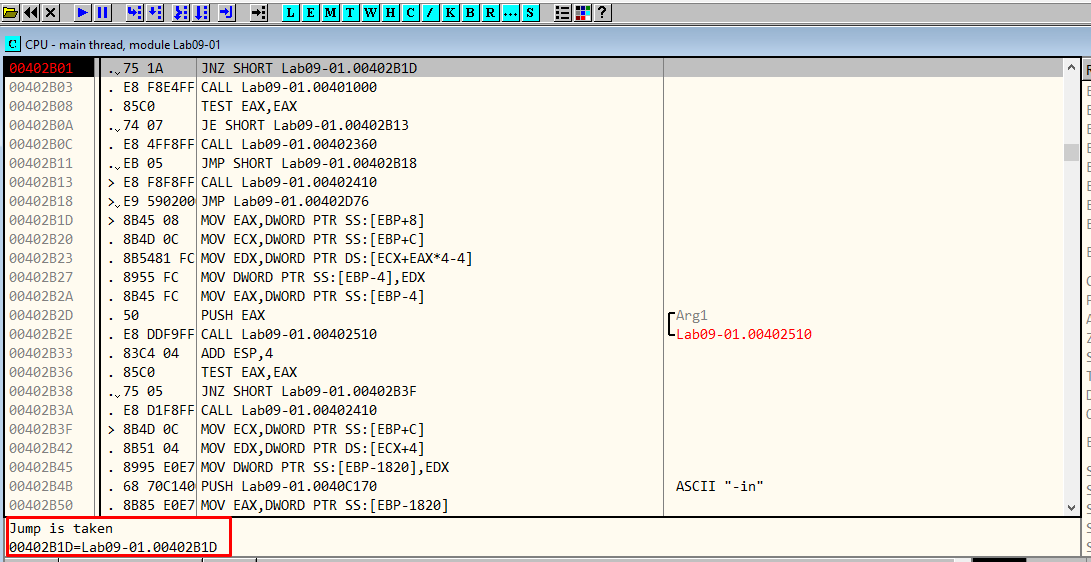Open References window with R button

tap(491, 12)
